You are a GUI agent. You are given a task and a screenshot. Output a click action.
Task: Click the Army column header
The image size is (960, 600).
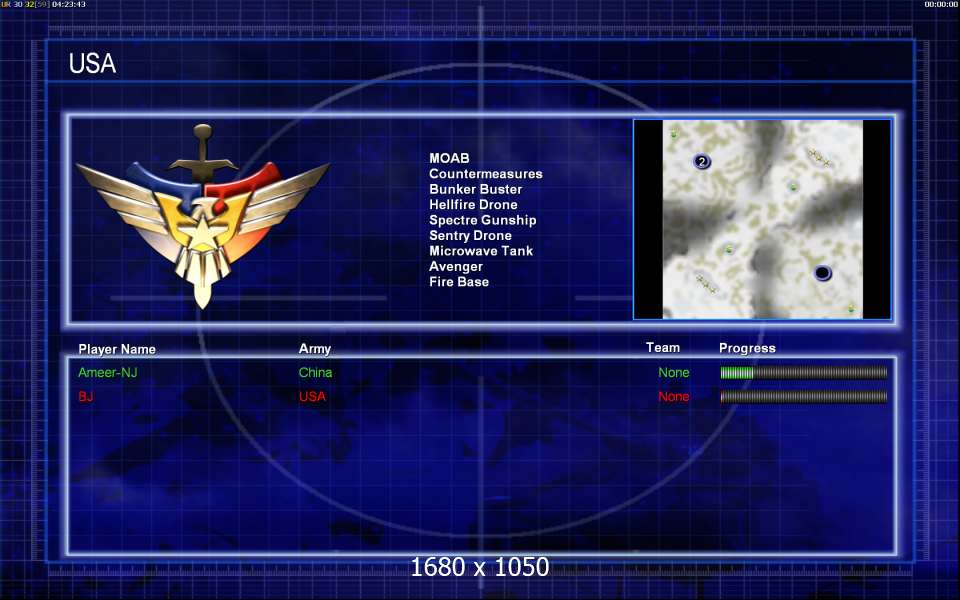(315, 349)
